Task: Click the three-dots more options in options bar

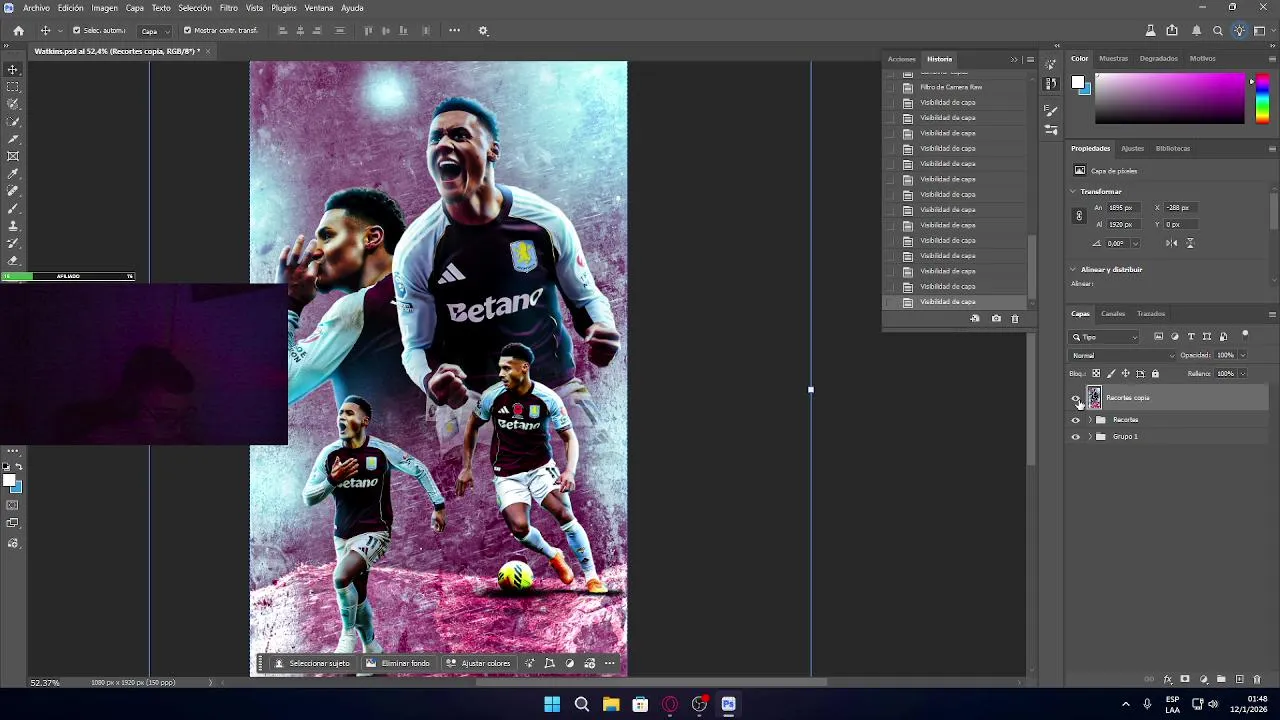Action: click(x=454, y=30)
